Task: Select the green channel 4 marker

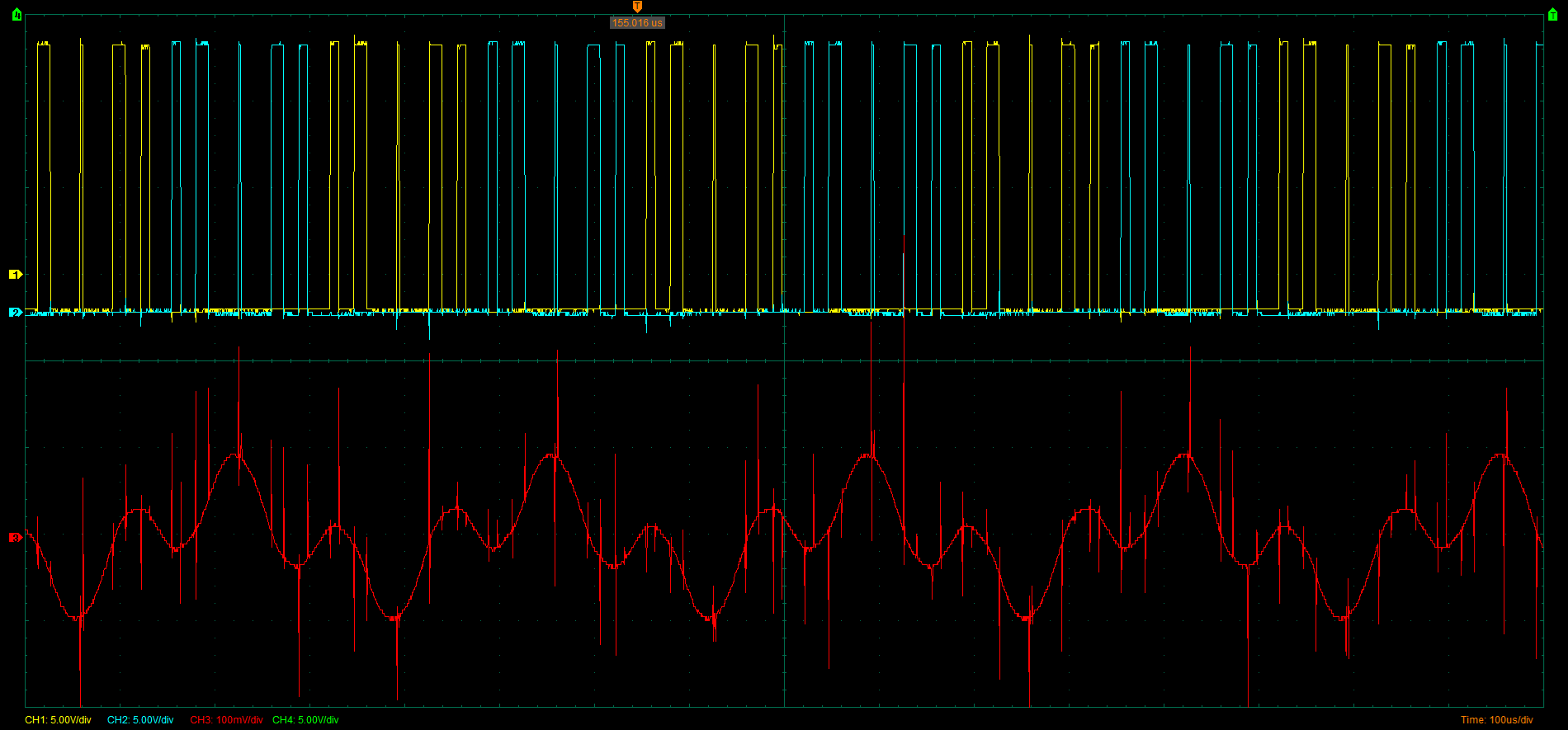Action: click(17, 16)
